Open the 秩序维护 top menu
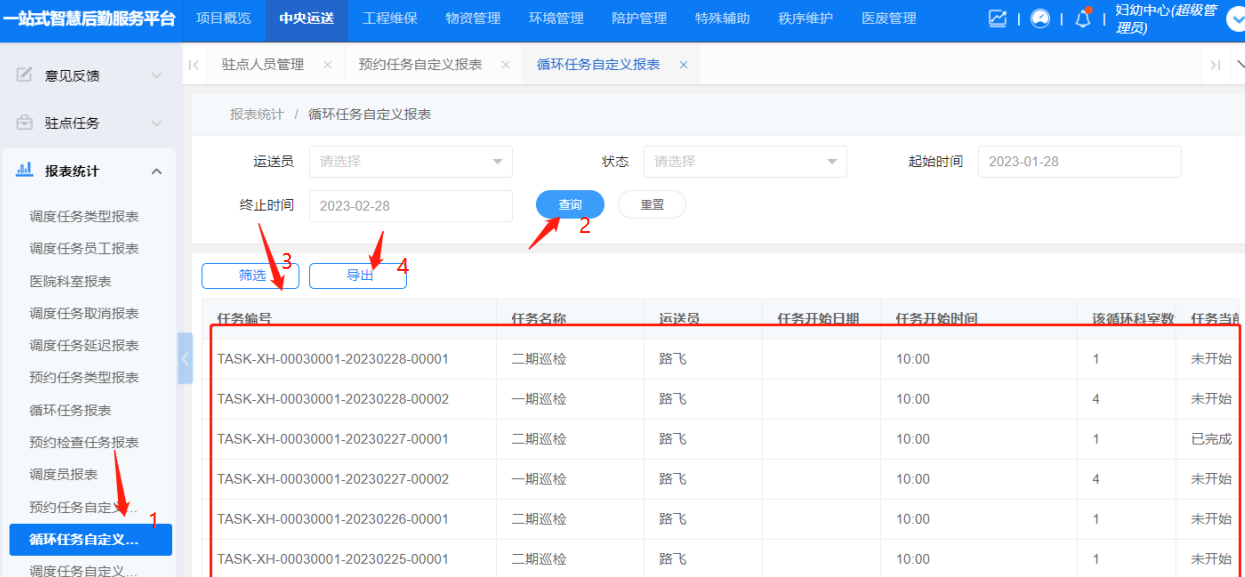The width and height of the screenshot is (1245, 577). click(x=805, y=18)
